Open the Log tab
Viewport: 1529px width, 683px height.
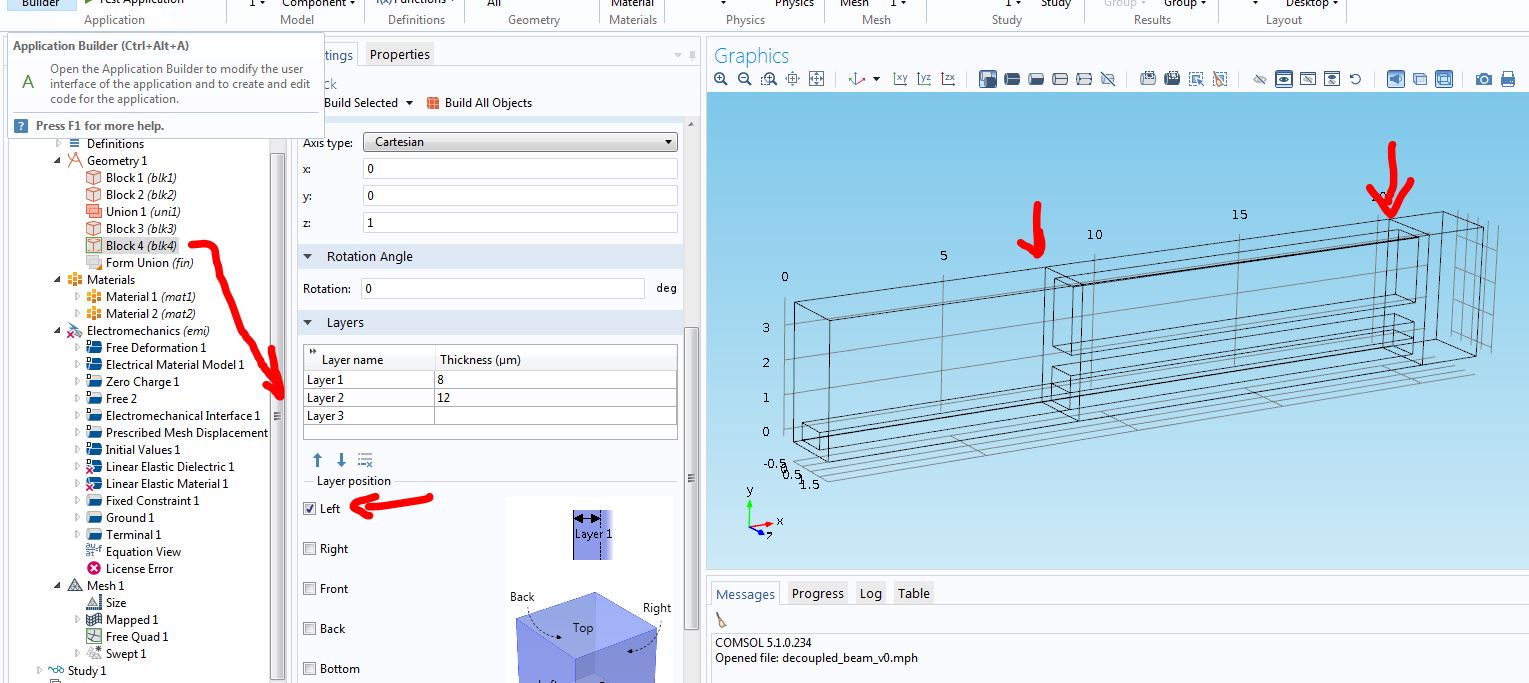tap(870, 593)
